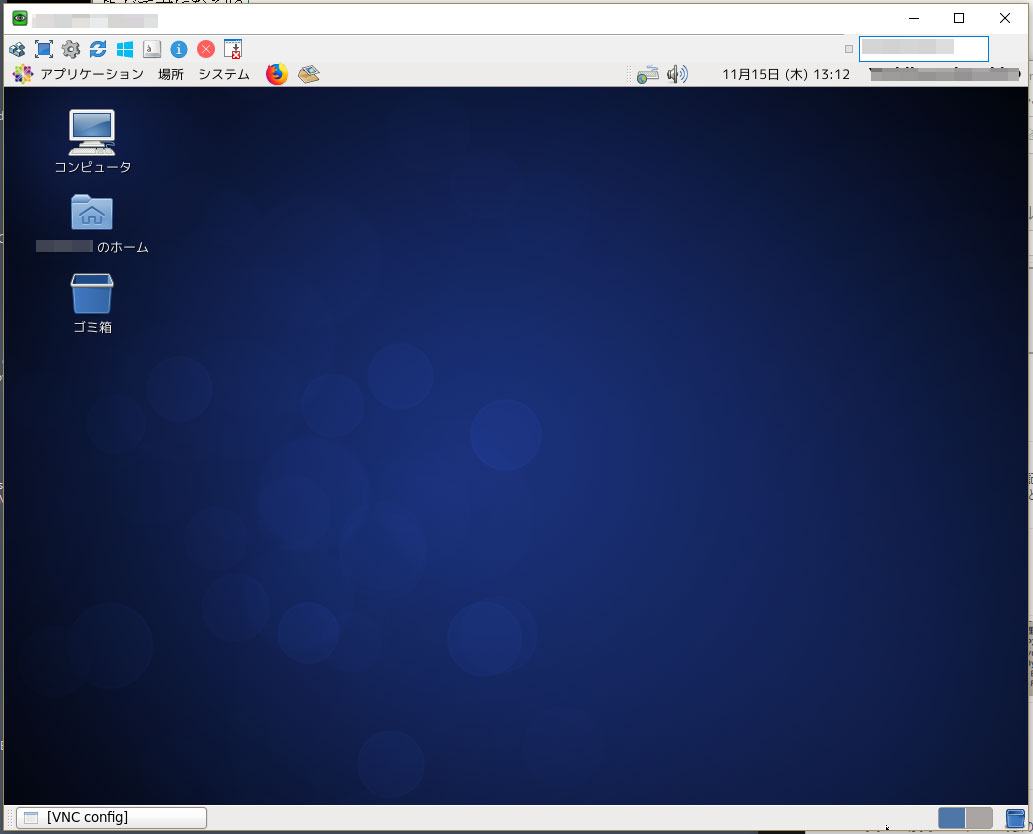This screenshot has height=834, width=1033.
Task: Open the 場所 menu
Action: click(171, 74)
